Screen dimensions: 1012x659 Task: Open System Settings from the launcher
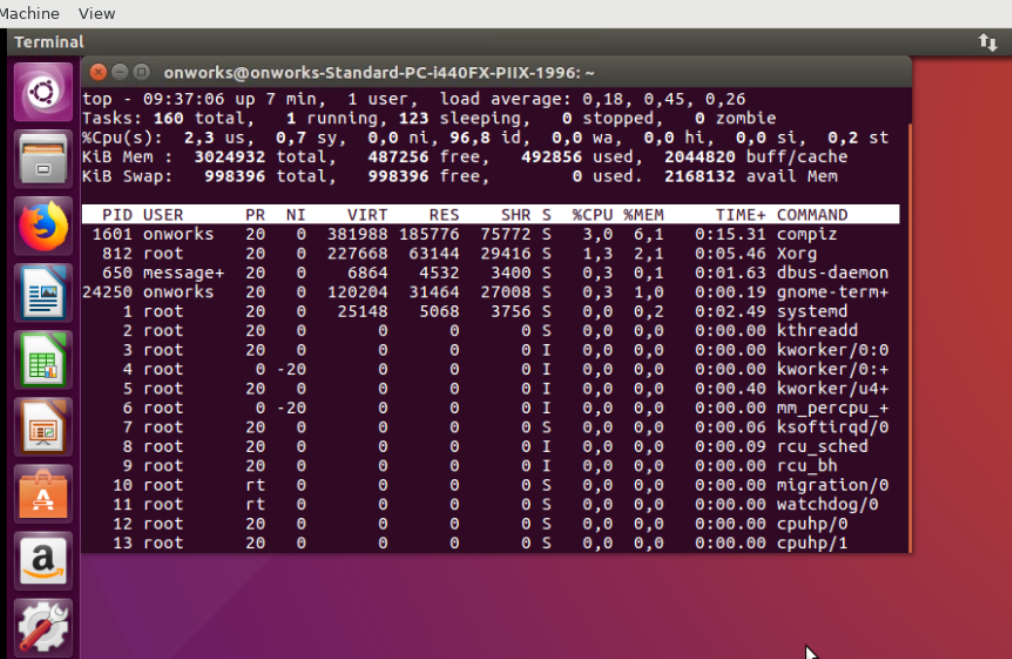(43, 627)
